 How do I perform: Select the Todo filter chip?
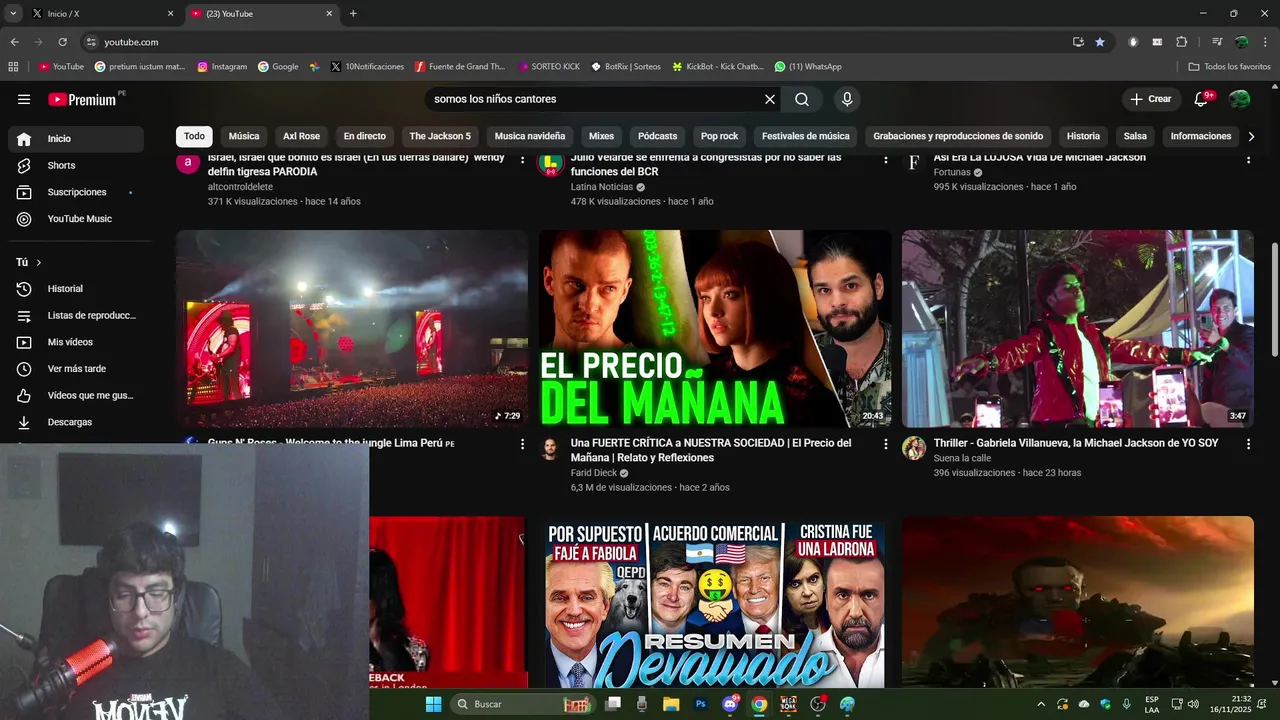(x=194, y=136)
